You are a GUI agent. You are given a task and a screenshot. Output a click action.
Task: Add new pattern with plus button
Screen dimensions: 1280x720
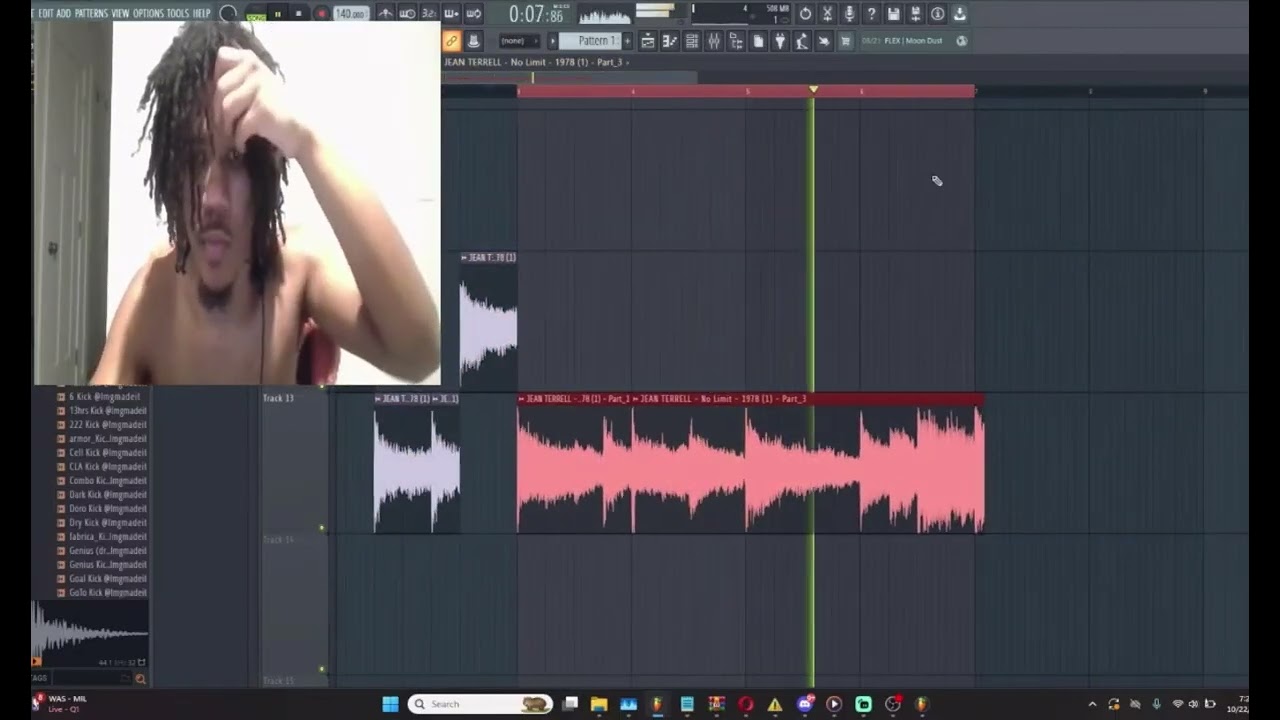[x=627, y=41]
